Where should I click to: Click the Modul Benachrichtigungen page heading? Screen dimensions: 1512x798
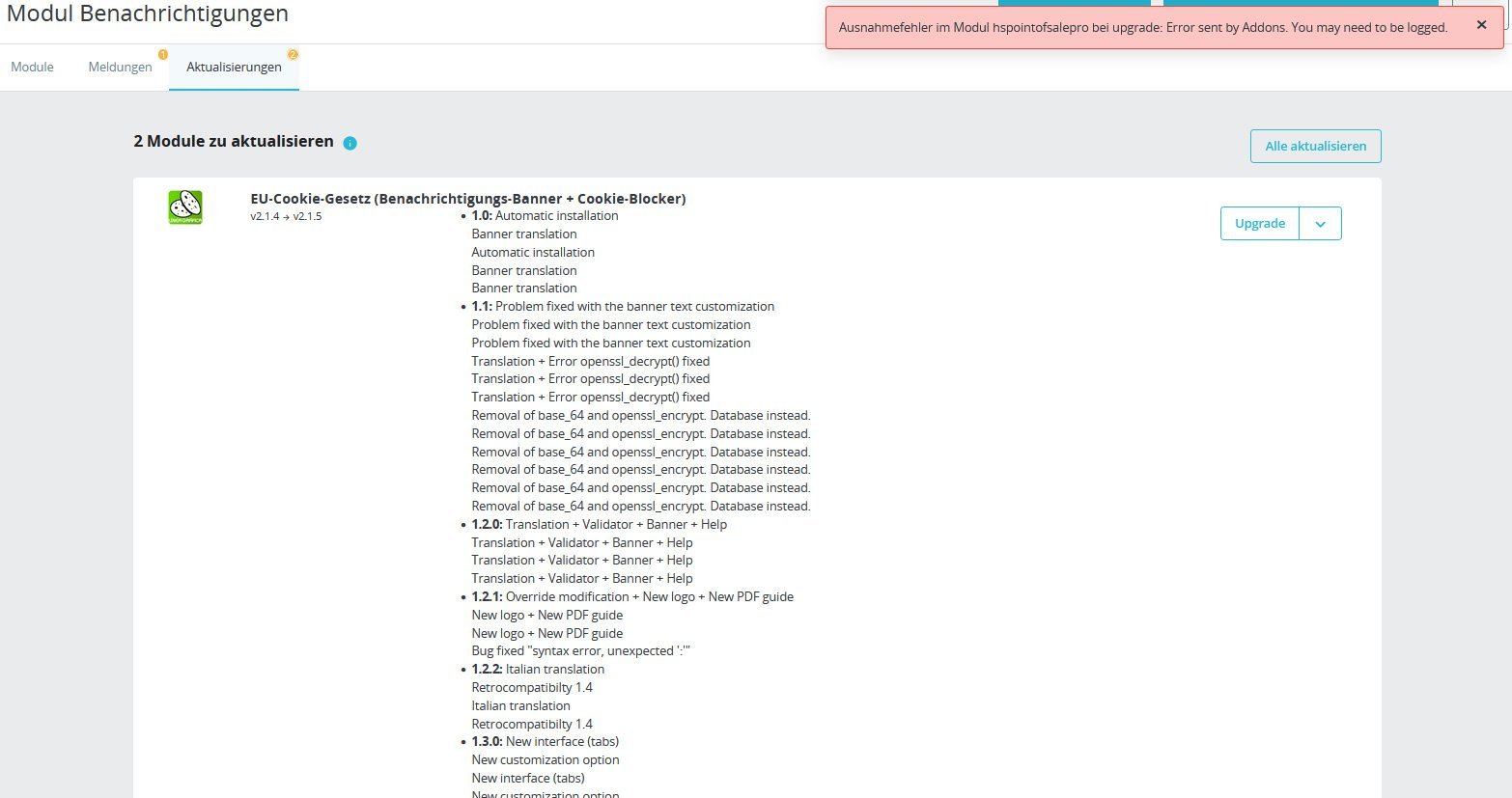147,14
